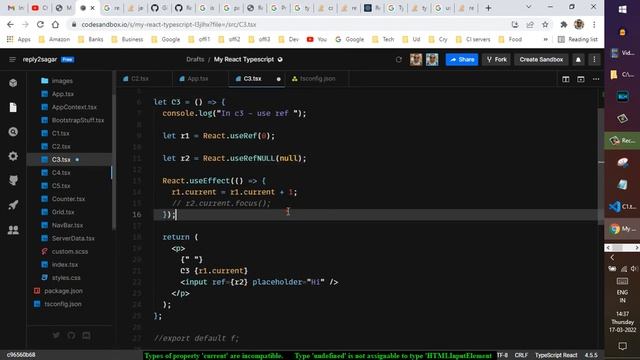The image size is (640, 360).
Task: Open the Amazon bookmarks folder
Action: click(54, 39)
